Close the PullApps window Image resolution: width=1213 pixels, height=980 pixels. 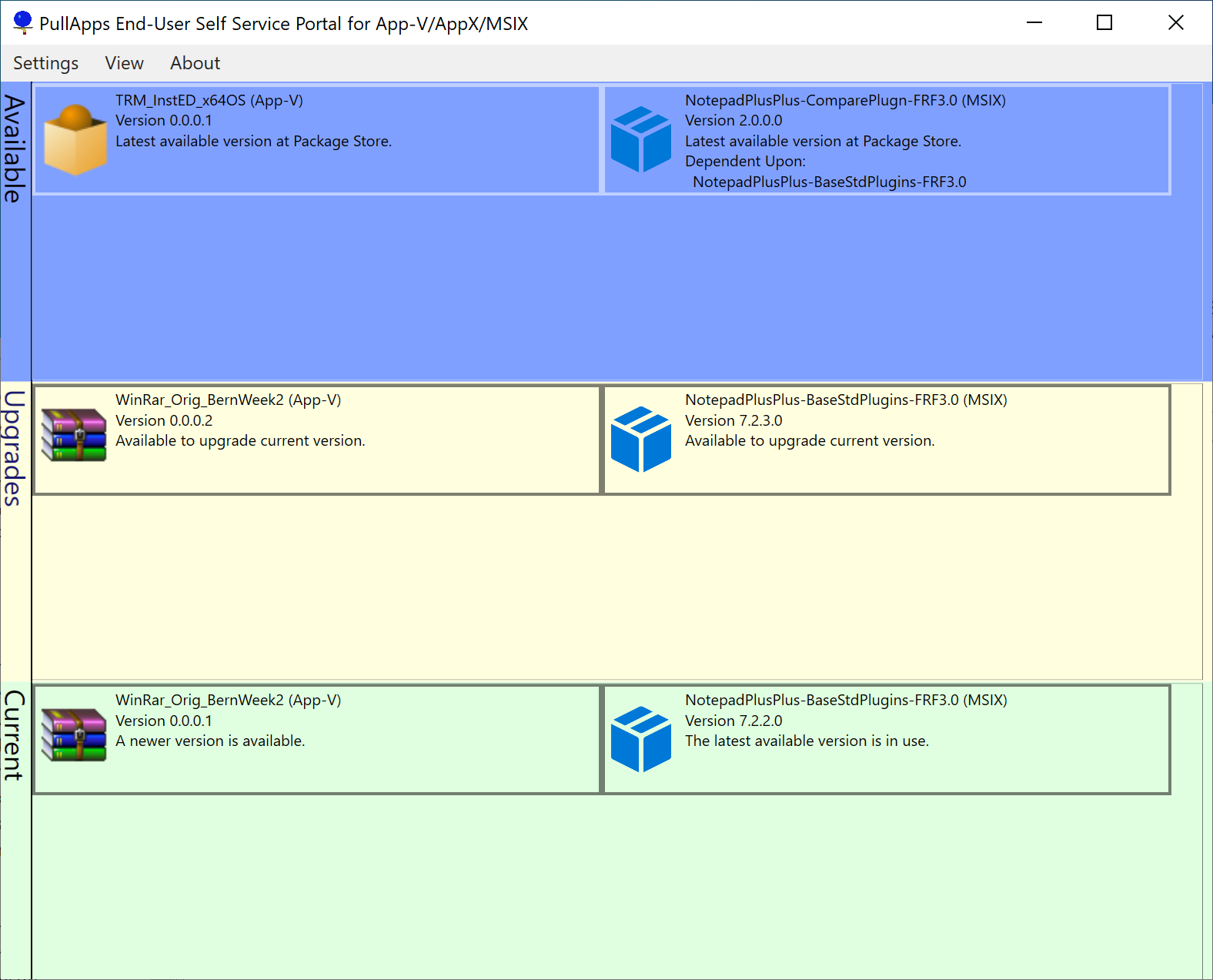coord(1175,23)
